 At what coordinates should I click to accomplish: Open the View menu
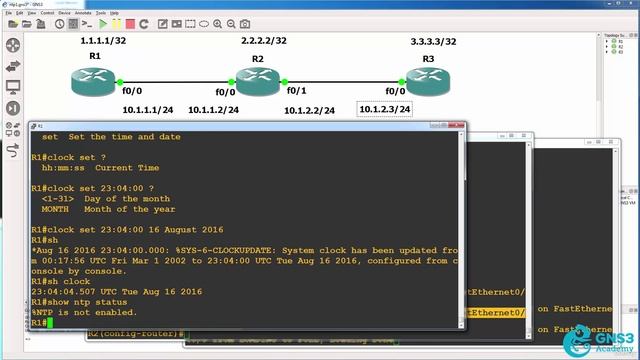(x=31, y=13)
